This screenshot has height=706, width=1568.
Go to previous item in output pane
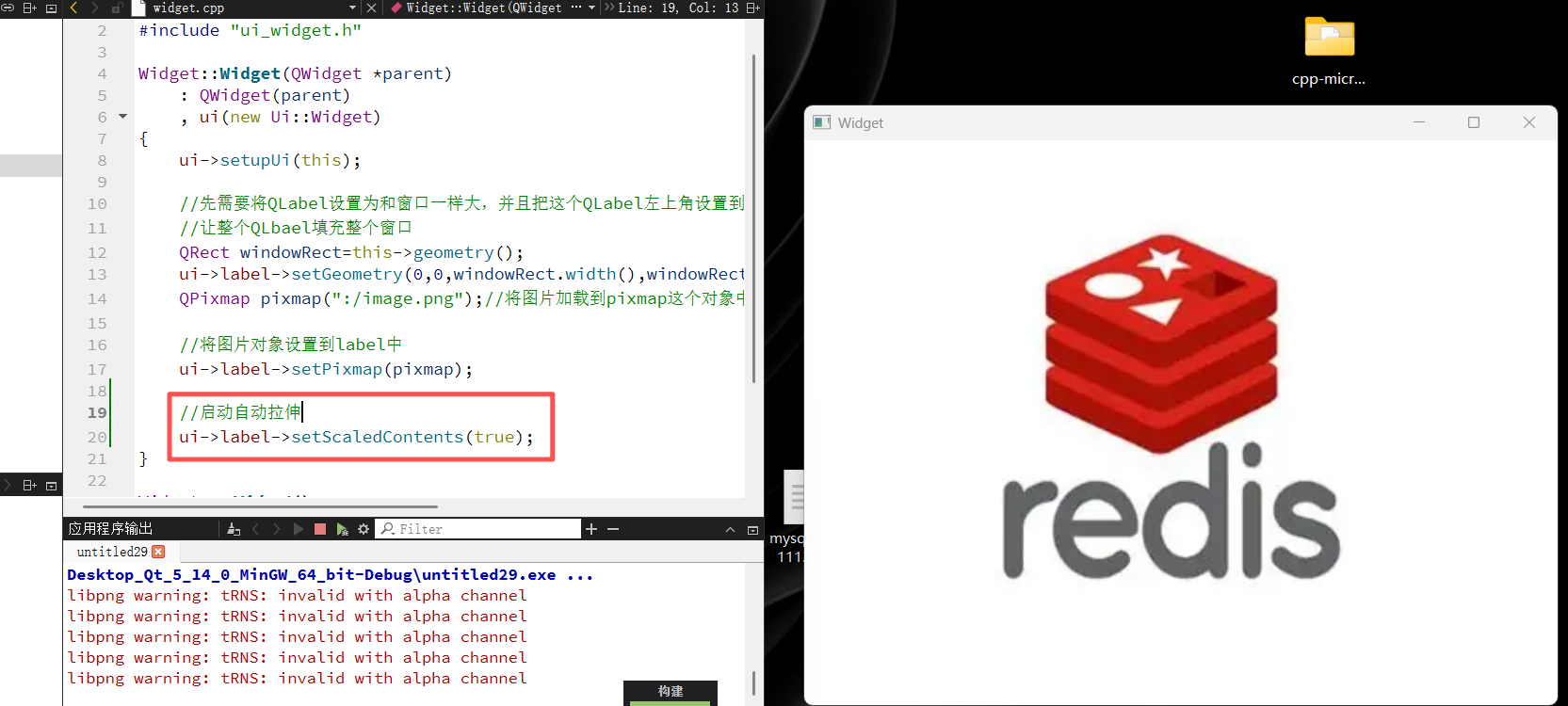[x=255, y=529]
